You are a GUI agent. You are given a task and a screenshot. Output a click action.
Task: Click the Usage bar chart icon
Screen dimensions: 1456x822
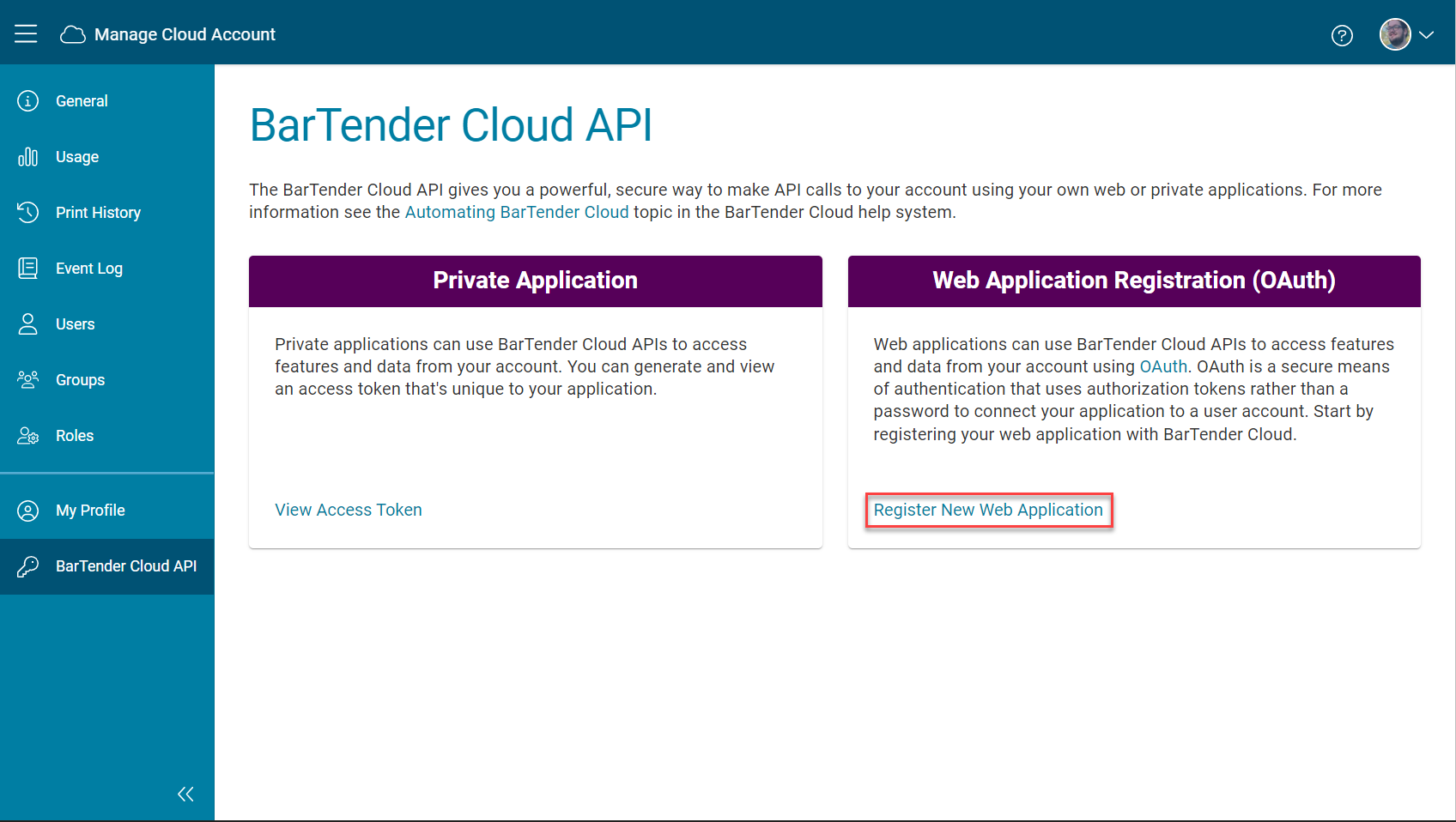[27, 157]
